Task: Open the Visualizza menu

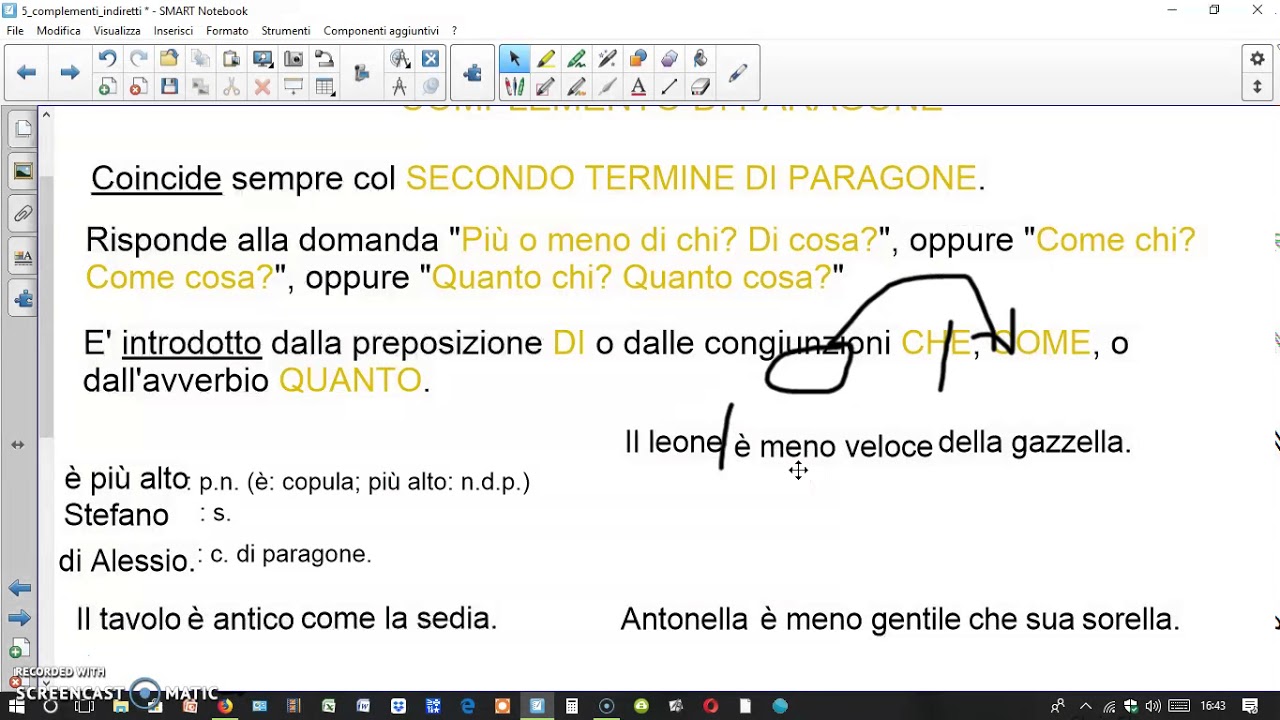Action: point(117,31)
